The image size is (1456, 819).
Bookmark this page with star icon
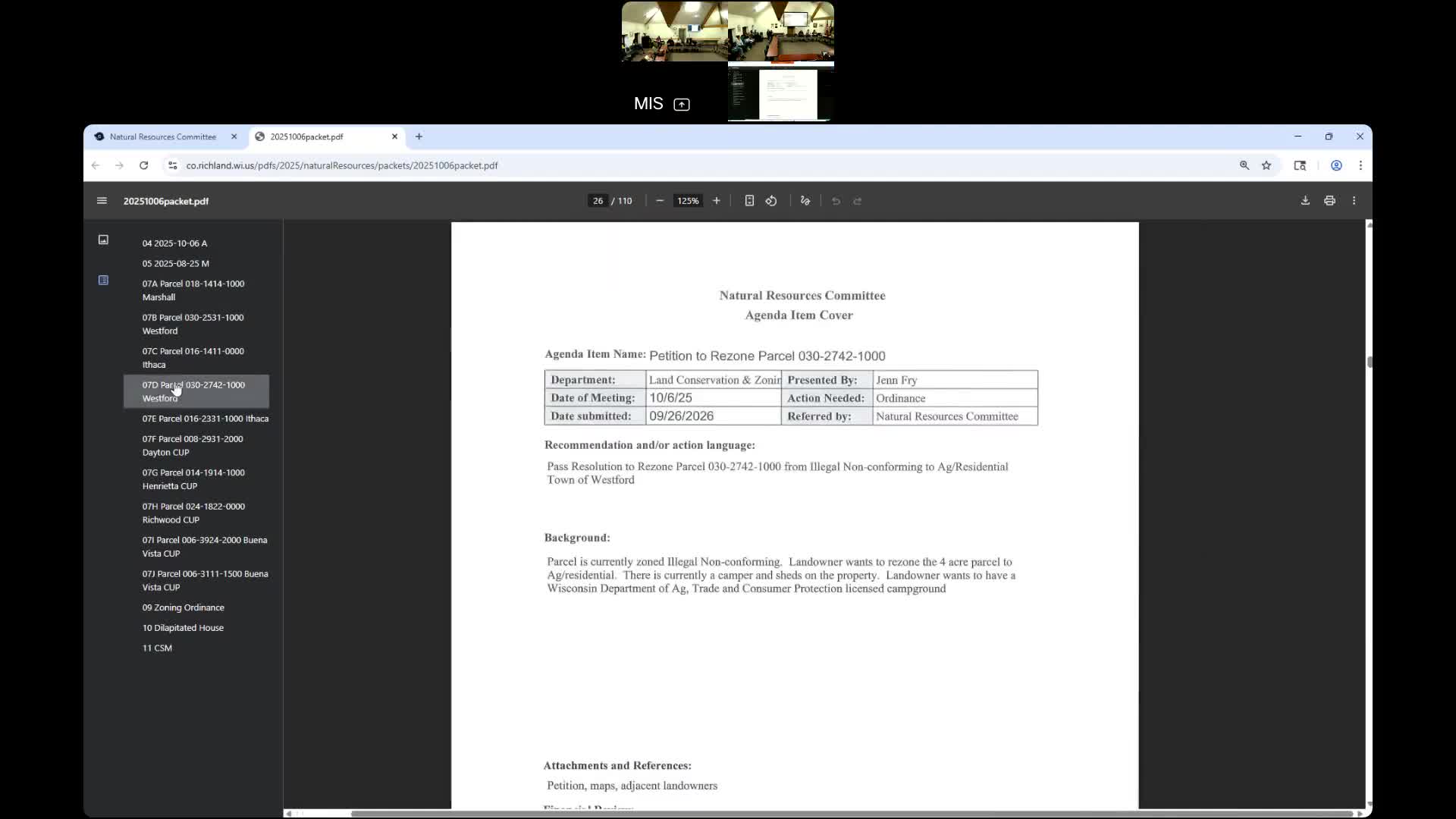(1266, 165)
